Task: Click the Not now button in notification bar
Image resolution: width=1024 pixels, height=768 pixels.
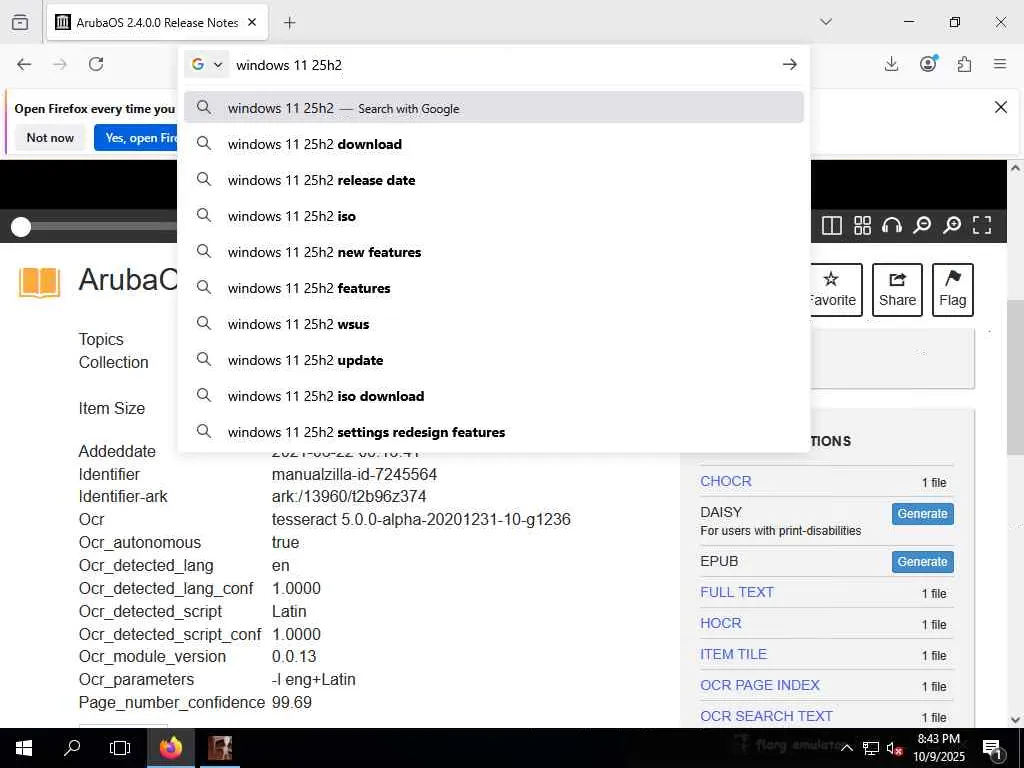Action: [50, 138]
